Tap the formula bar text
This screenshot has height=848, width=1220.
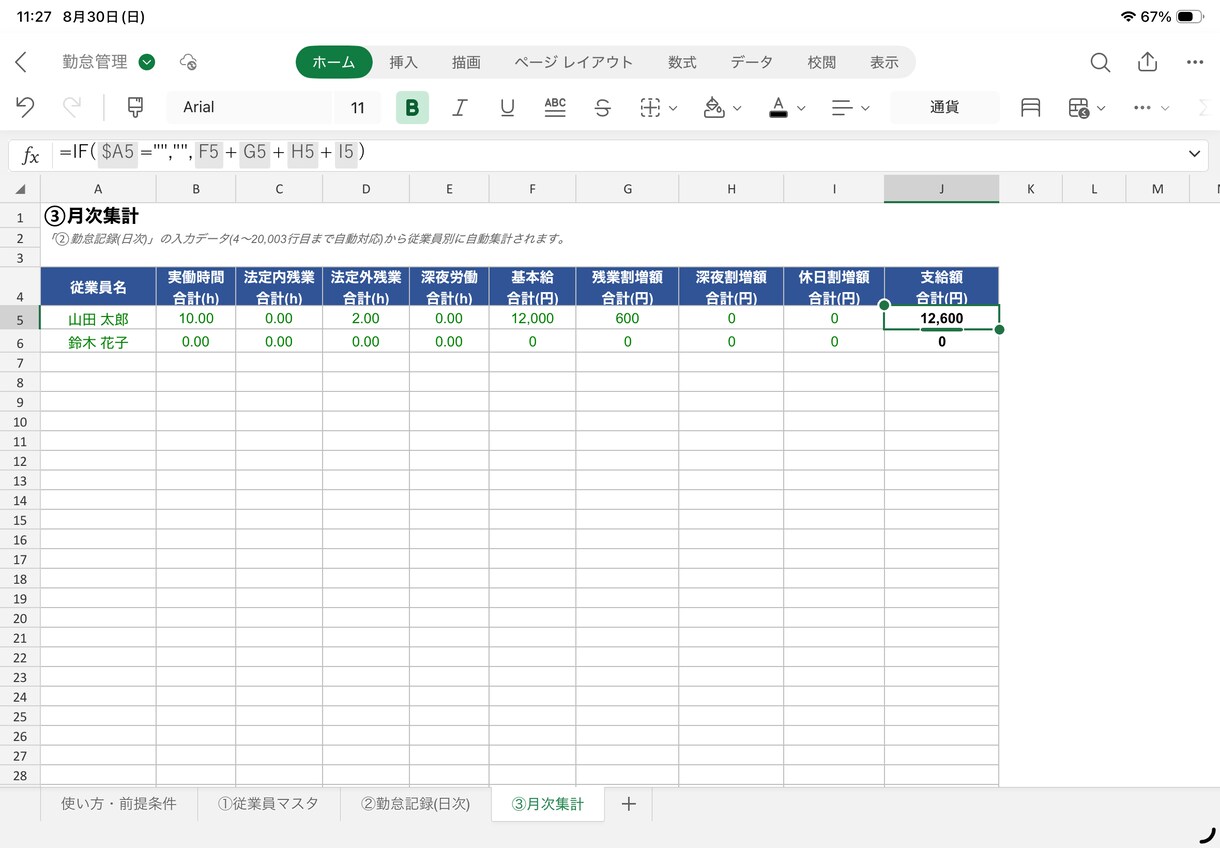tap(212, 153)
